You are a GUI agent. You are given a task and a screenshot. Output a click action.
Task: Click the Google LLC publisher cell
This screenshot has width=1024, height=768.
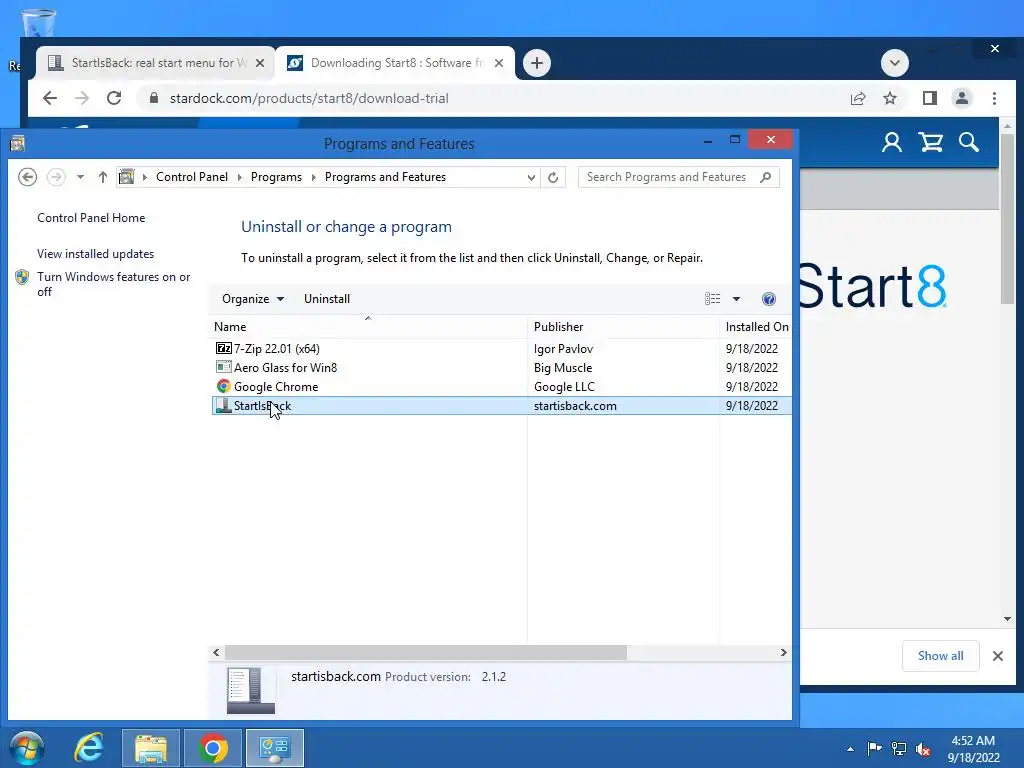pyautogui.click(x=564, y=387)
